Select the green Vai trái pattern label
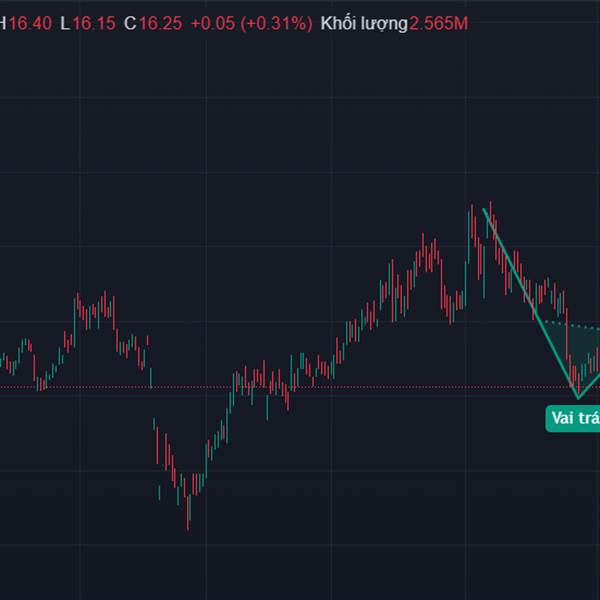This screenshot has height=600, width=600. pyautogui.click(x=574, y=418)
